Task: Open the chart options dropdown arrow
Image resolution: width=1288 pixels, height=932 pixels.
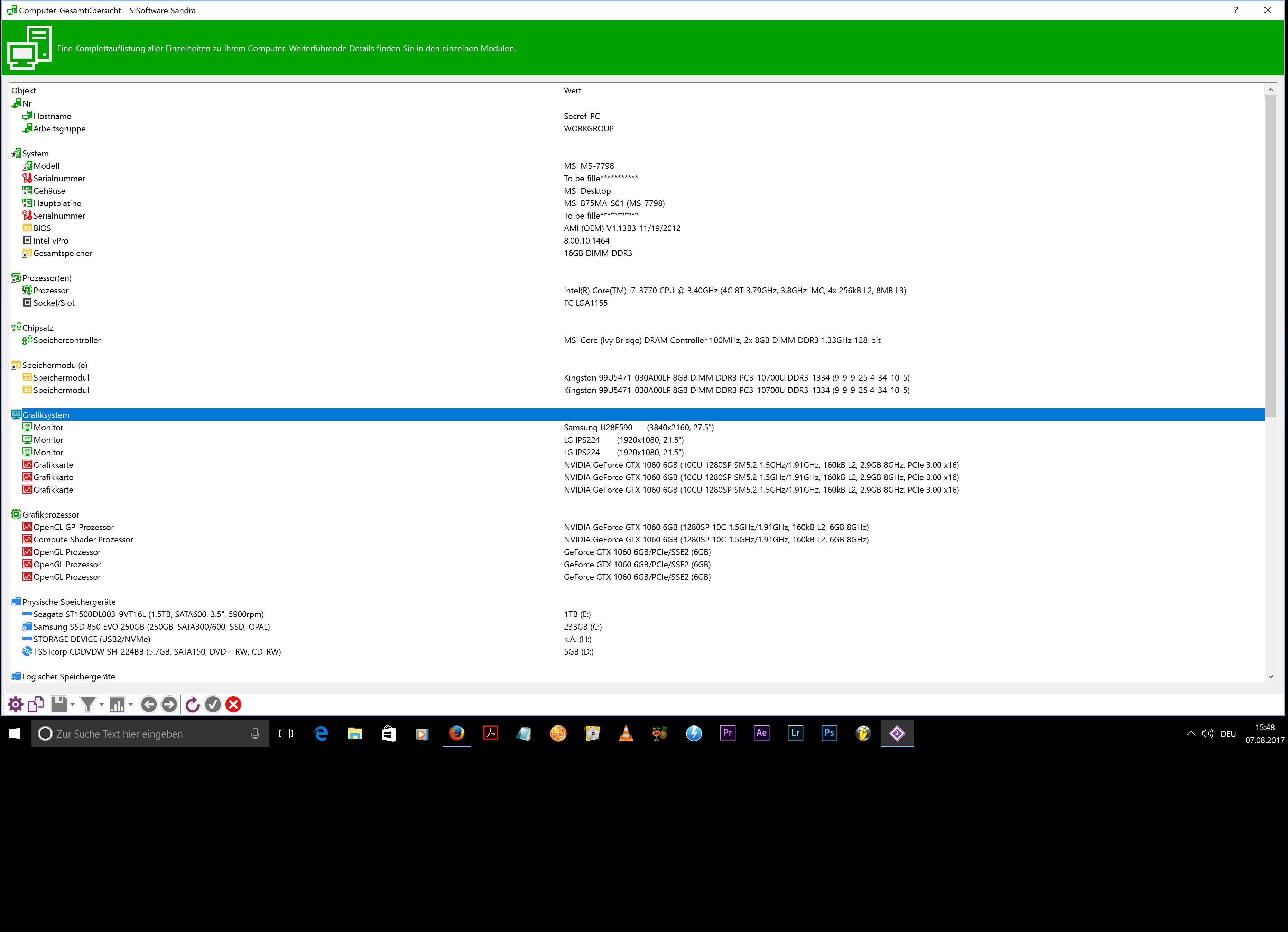Action: [x=131, y=705]
